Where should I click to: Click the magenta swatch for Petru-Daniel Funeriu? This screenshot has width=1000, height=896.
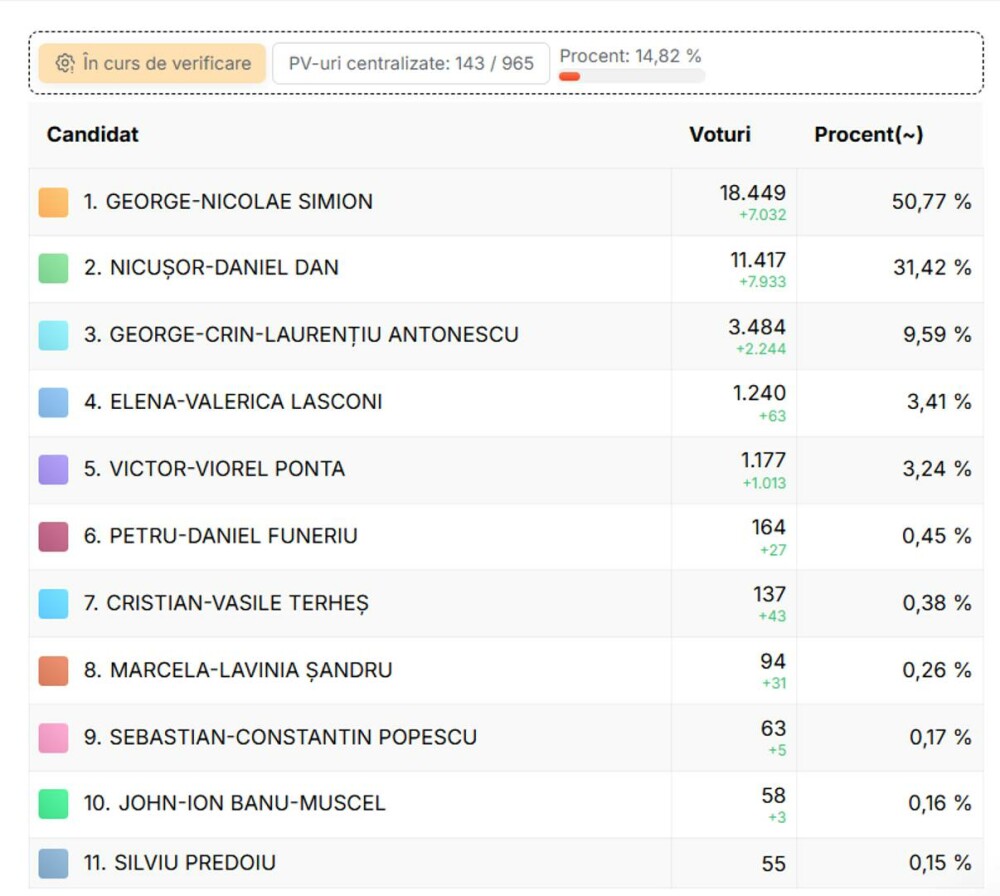pos(53,536)
